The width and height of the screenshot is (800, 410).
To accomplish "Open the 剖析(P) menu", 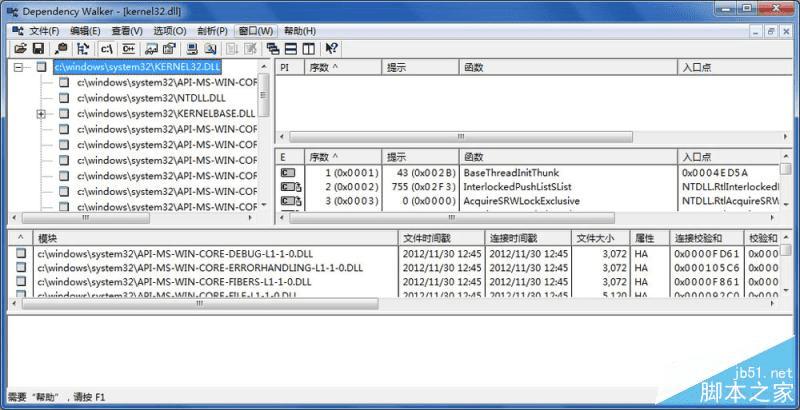I will point(212,31).
